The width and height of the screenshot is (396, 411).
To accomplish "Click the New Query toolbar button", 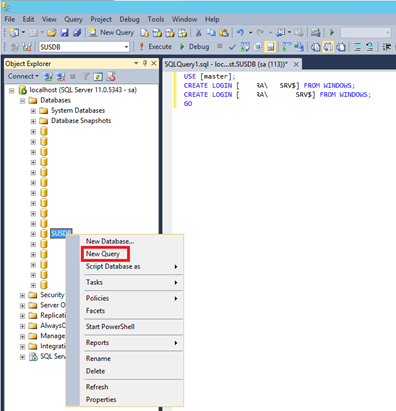I will (x=112, y=32).
